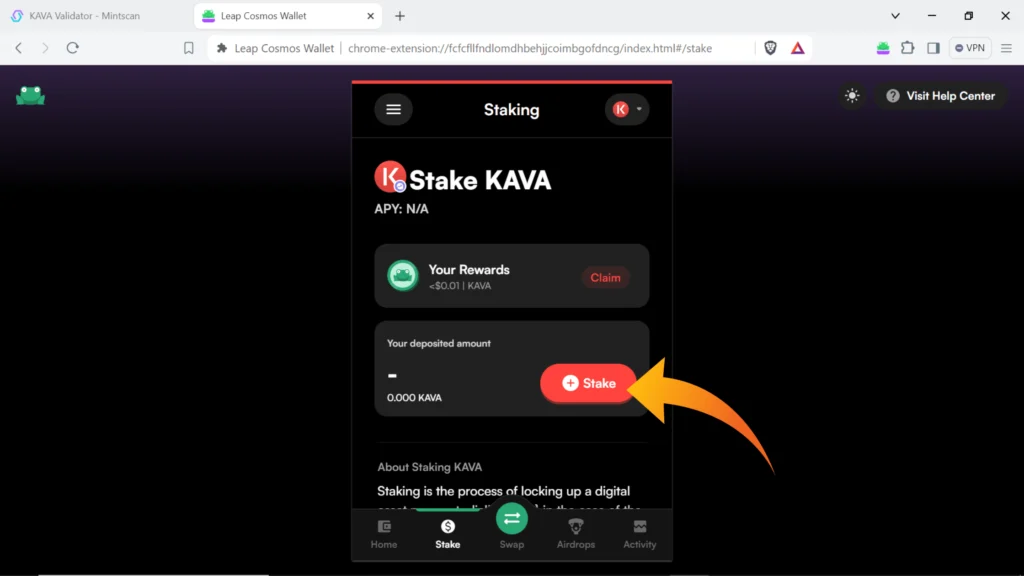This screenshot has width=1024, height=576.
Task: Open the browser extensions puzzle icon
Action: (x=908, y=48)
